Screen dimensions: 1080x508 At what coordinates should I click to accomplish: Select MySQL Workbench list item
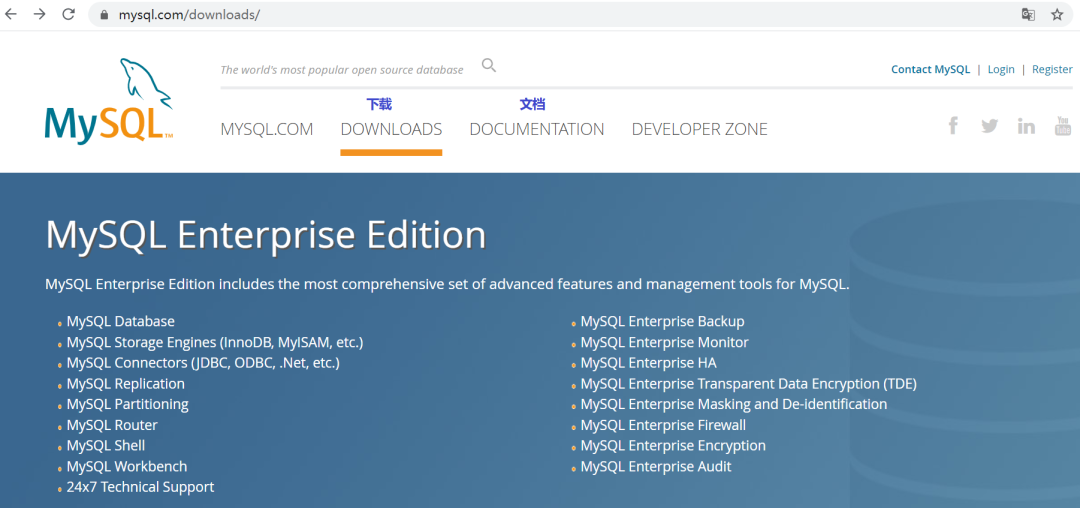point(127,467)
